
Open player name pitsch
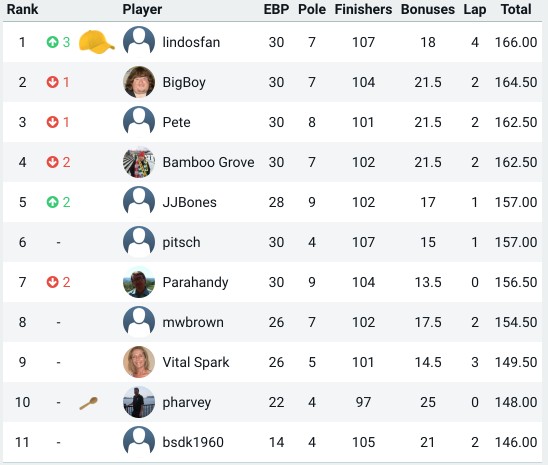click(181, 242)
